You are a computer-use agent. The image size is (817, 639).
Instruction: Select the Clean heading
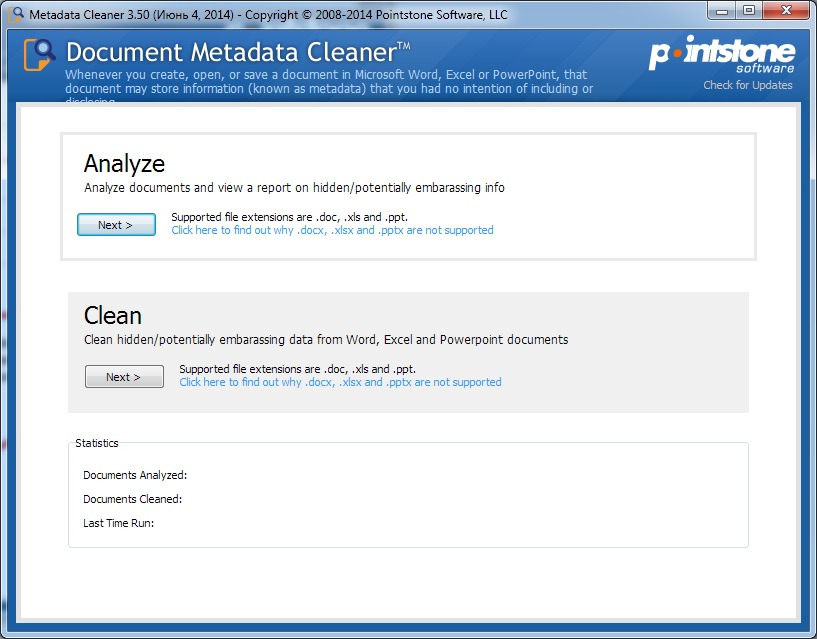click(x=113, y=315)
